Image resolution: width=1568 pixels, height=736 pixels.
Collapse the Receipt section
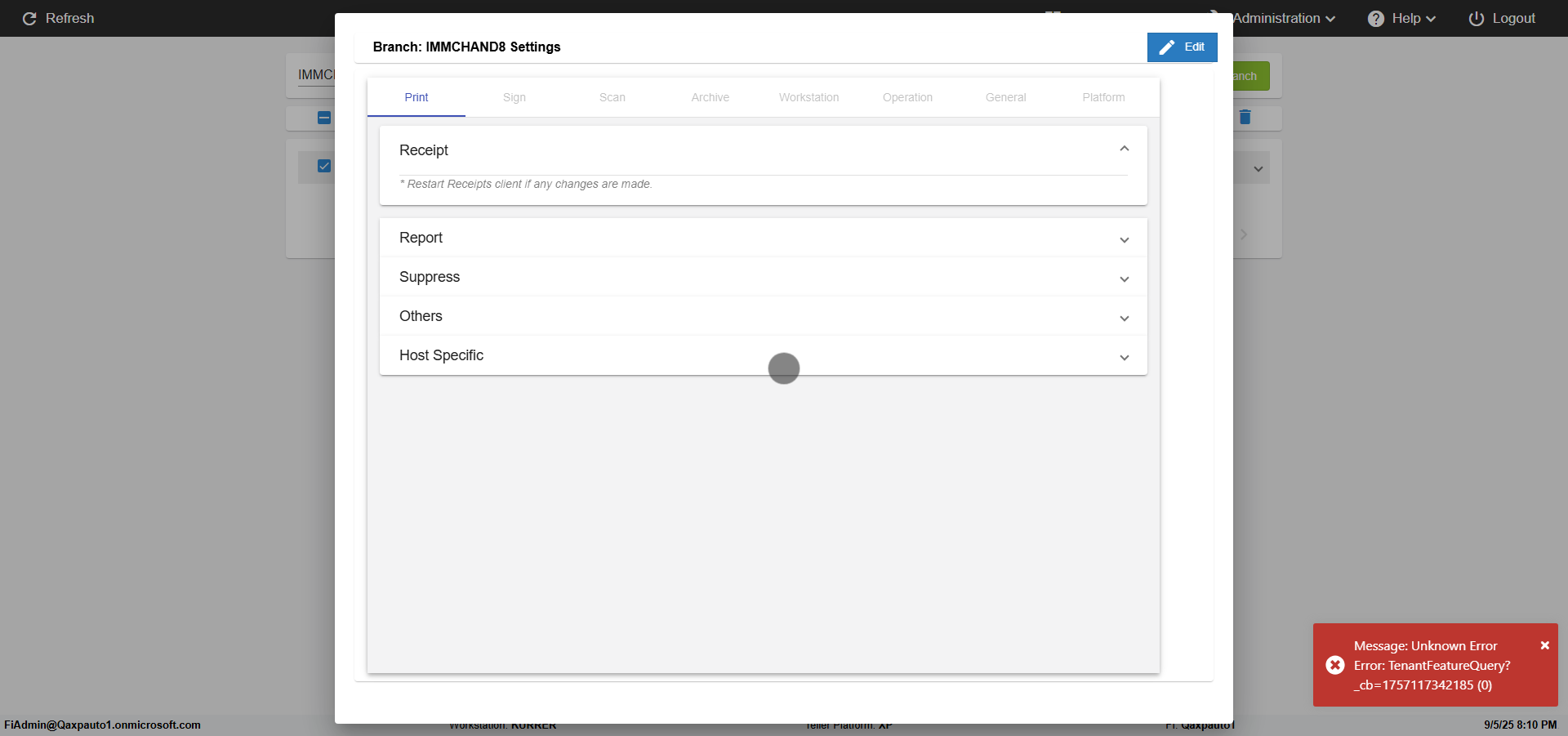coord(763,149)
